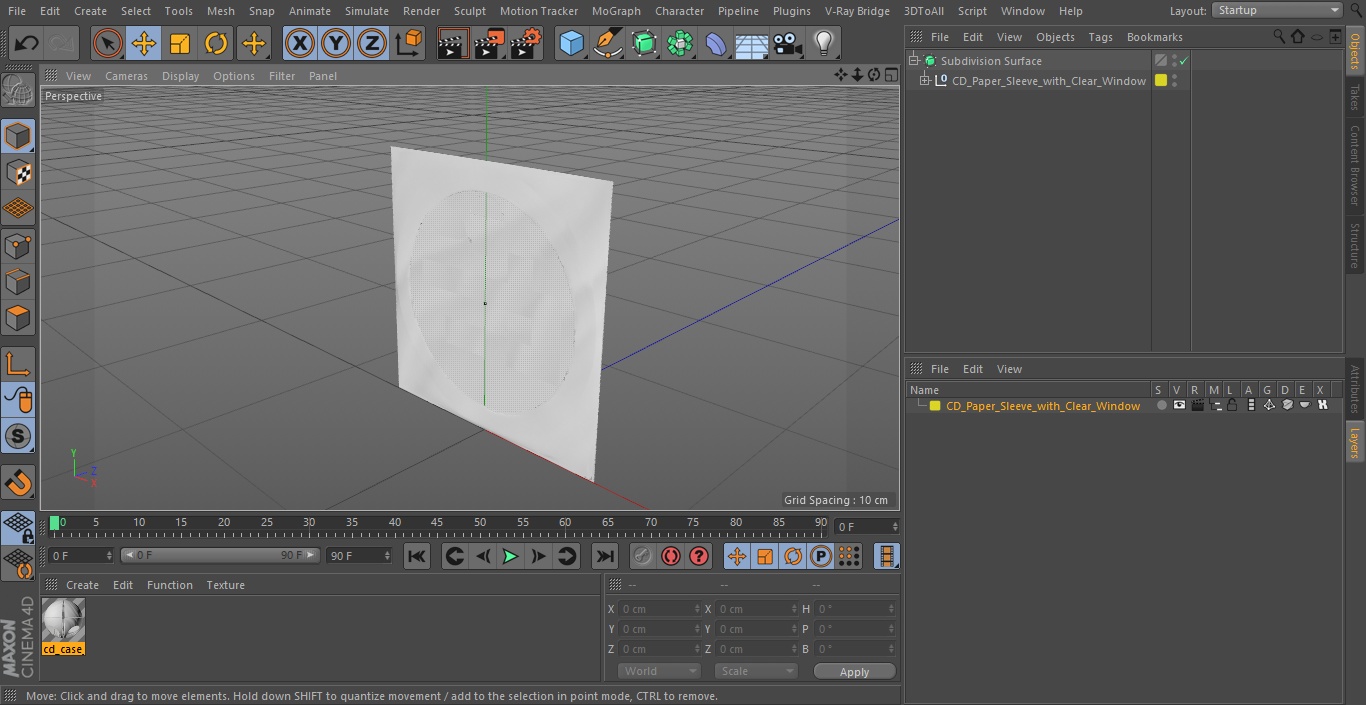The image size is (1366, 705).
Task: Open the MoGraph menu
Action: click(x=616, y=11)
